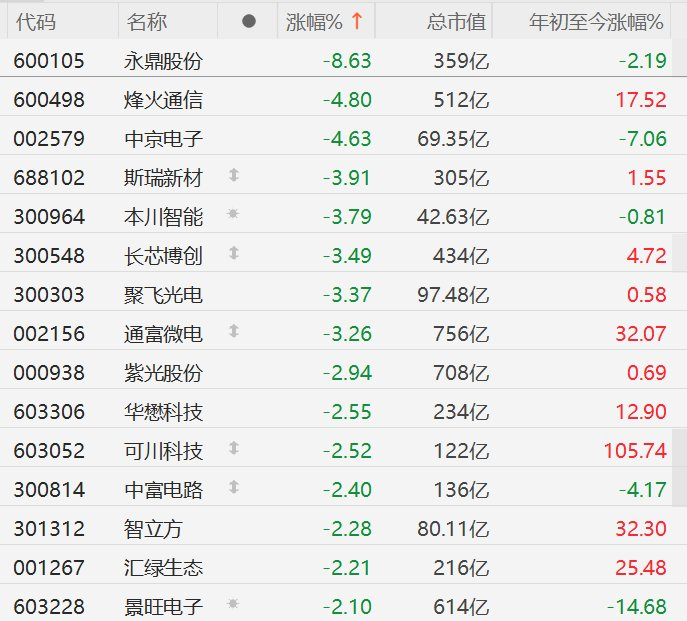Select stock code 600498
687x621 pixels.
(49, 100)
